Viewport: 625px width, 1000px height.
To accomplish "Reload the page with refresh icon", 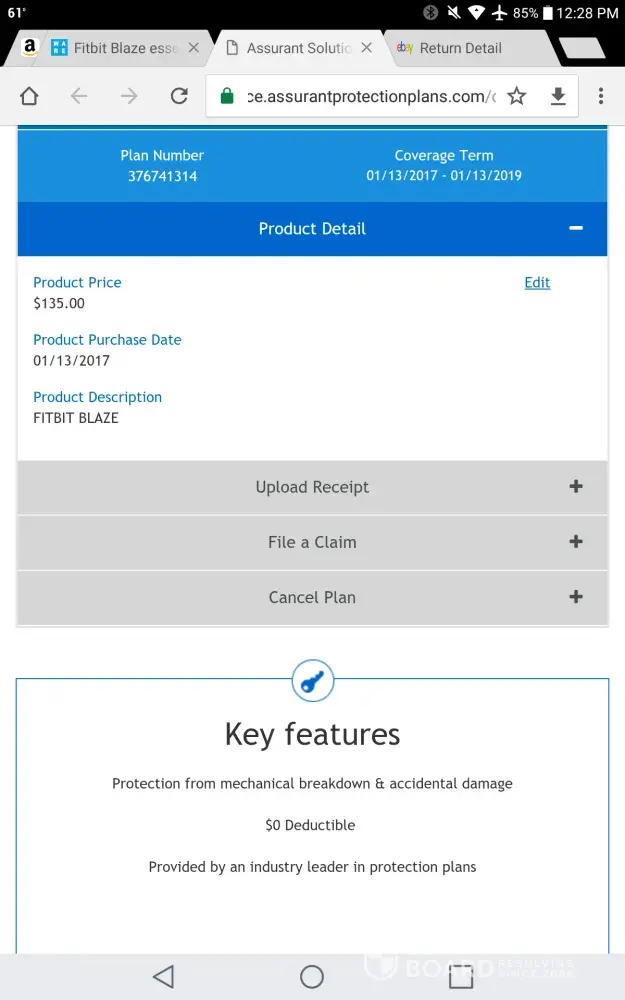I will 179,96.
